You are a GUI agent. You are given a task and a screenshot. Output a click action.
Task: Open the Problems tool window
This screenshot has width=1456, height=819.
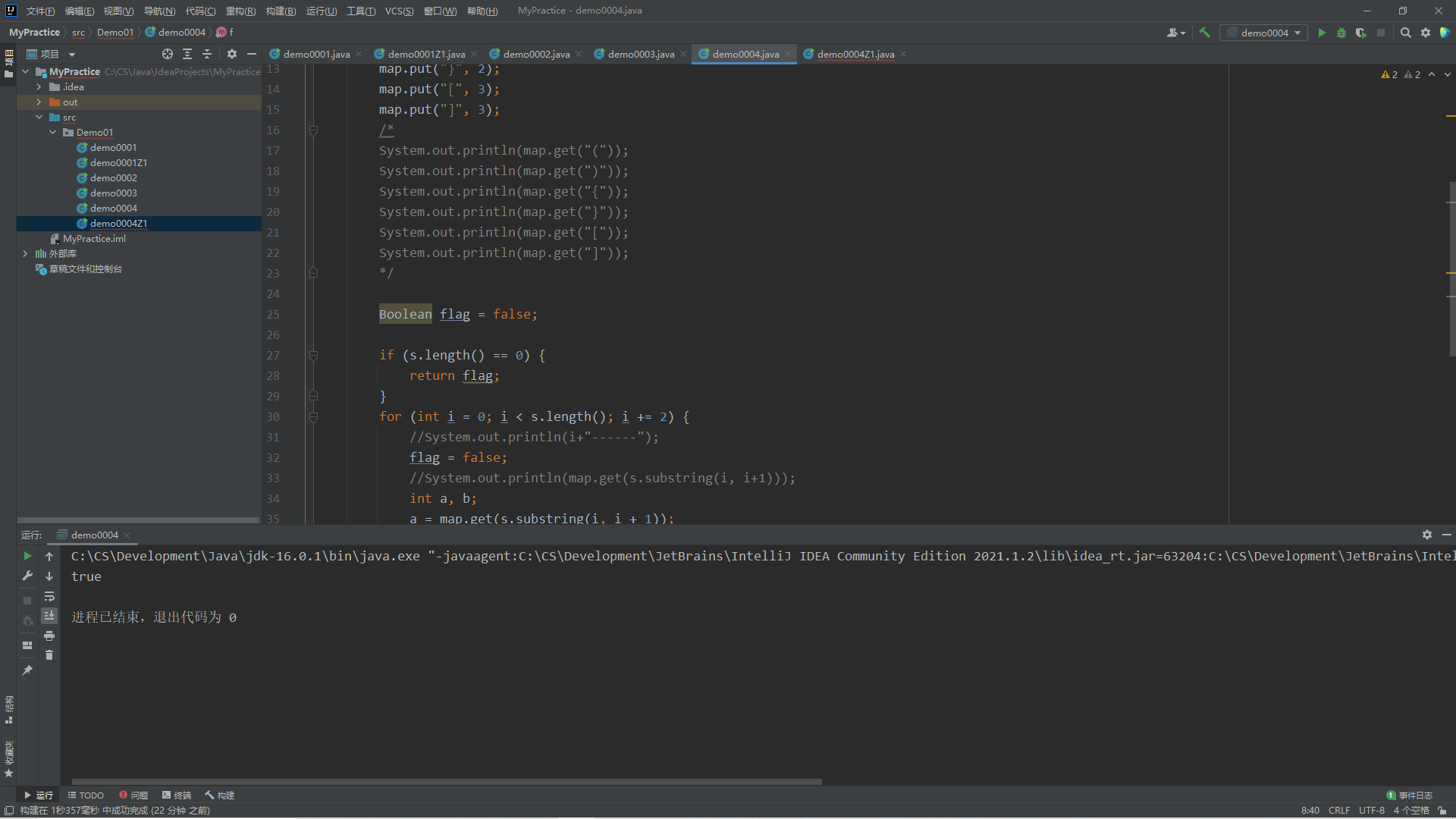coord(133,795)
